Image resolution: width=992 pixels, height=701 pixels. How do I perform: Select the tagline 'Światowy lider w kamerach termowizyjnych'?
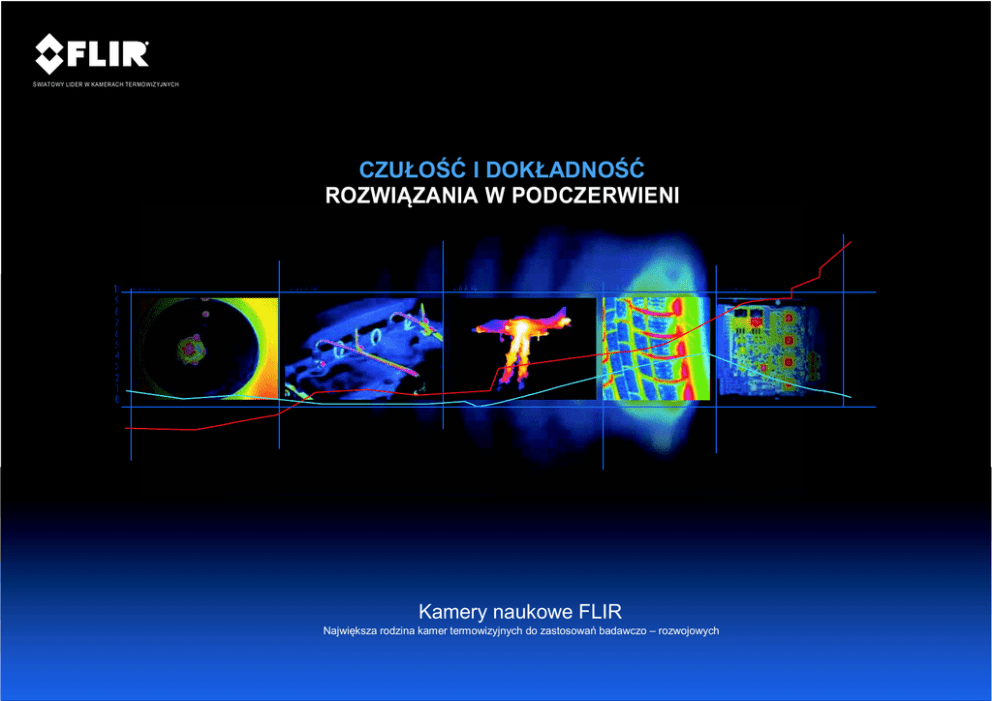tap(107, 84)
